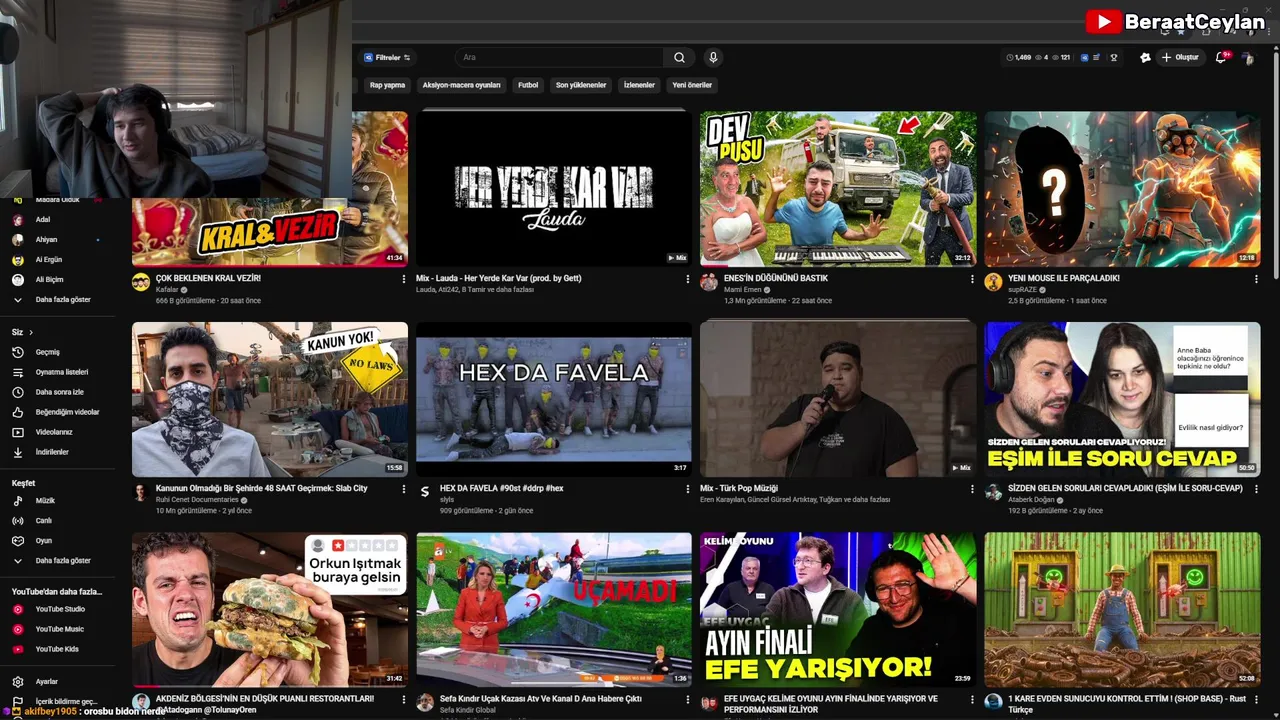Open more options for HEX DA FAVELA video

coord(688,489)
